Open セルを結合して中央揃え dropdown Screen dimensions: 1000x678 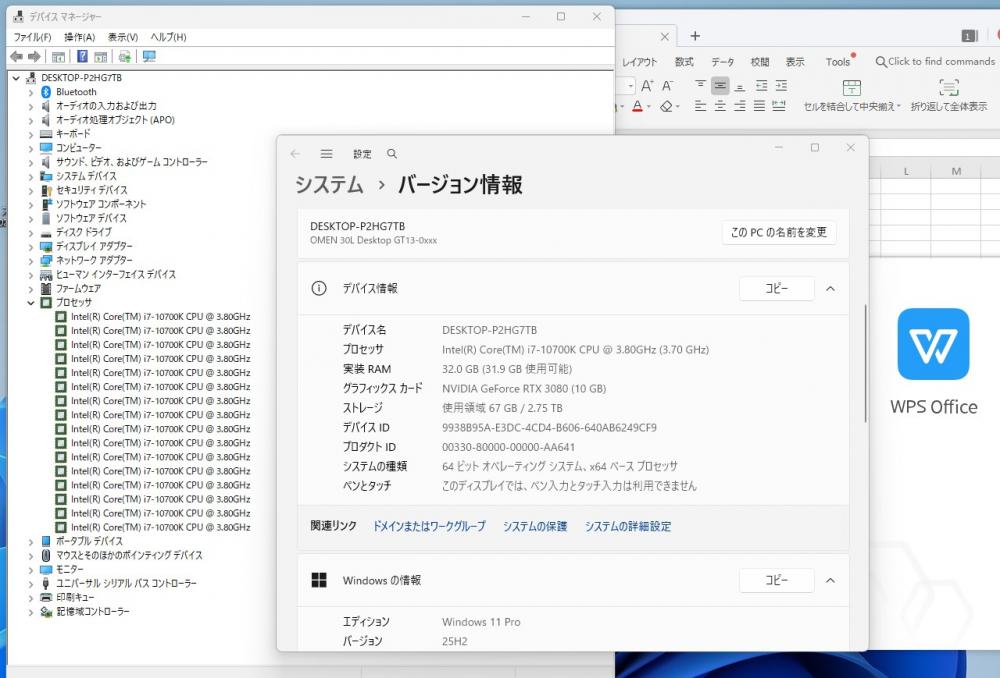(899, 107)
